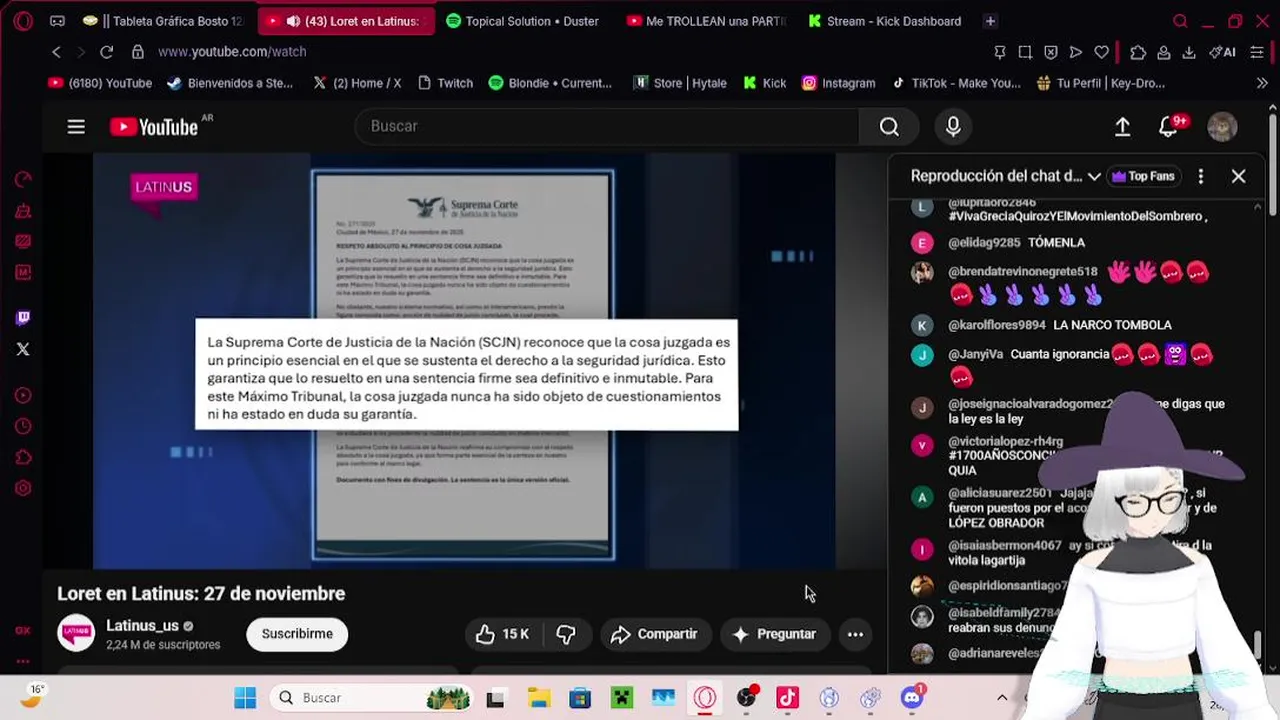Image resolution: width=1280 pixels, height=720 pixels.
Task: Add page to favorites with heart icon
Action: (x=1101, y=52)
